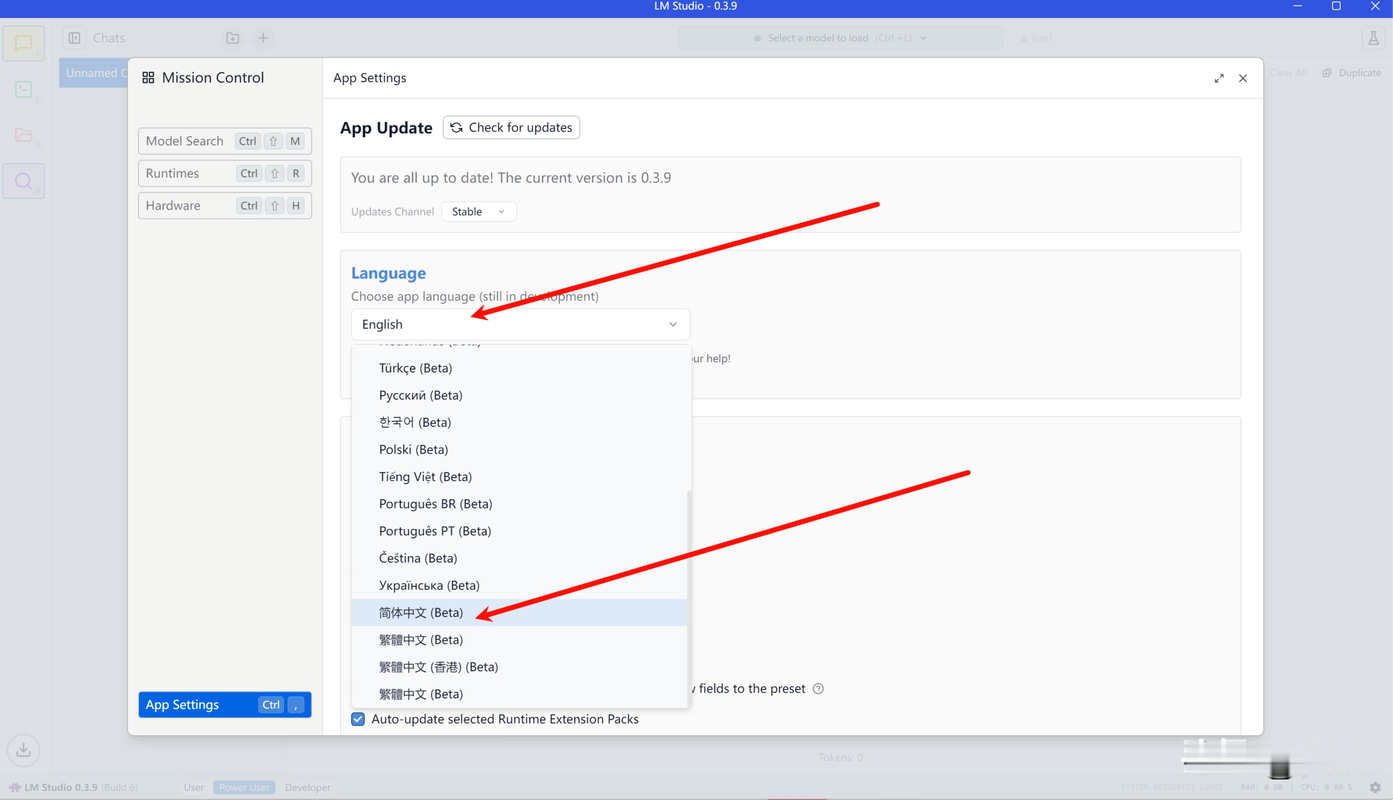Select Русский (Beta) language
The image size is (1393, 800).
tap(519, 395)
